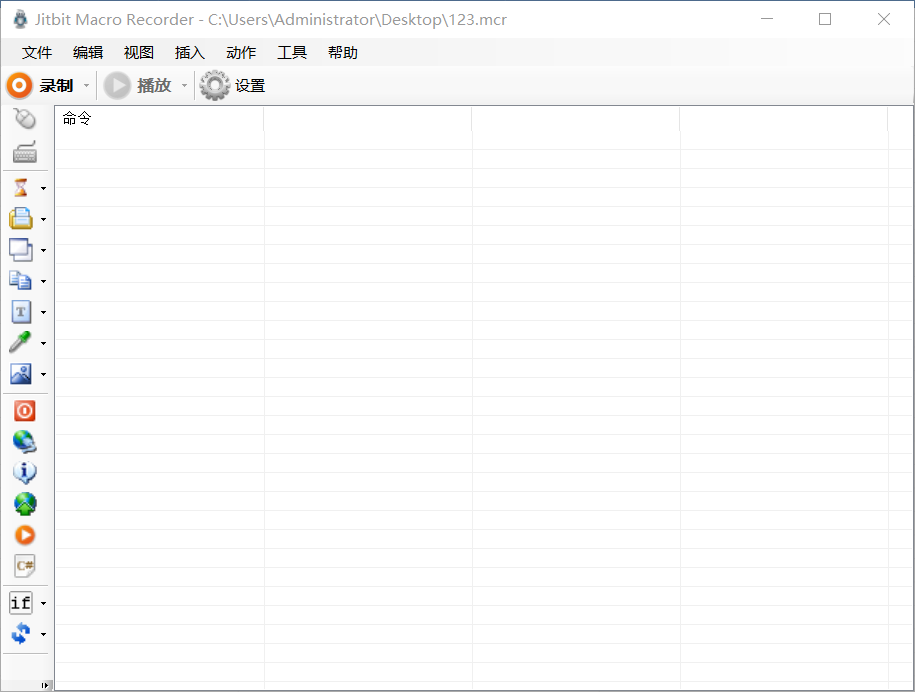
Task: Open the 文件 menu
Action: (x=37, y=53)
